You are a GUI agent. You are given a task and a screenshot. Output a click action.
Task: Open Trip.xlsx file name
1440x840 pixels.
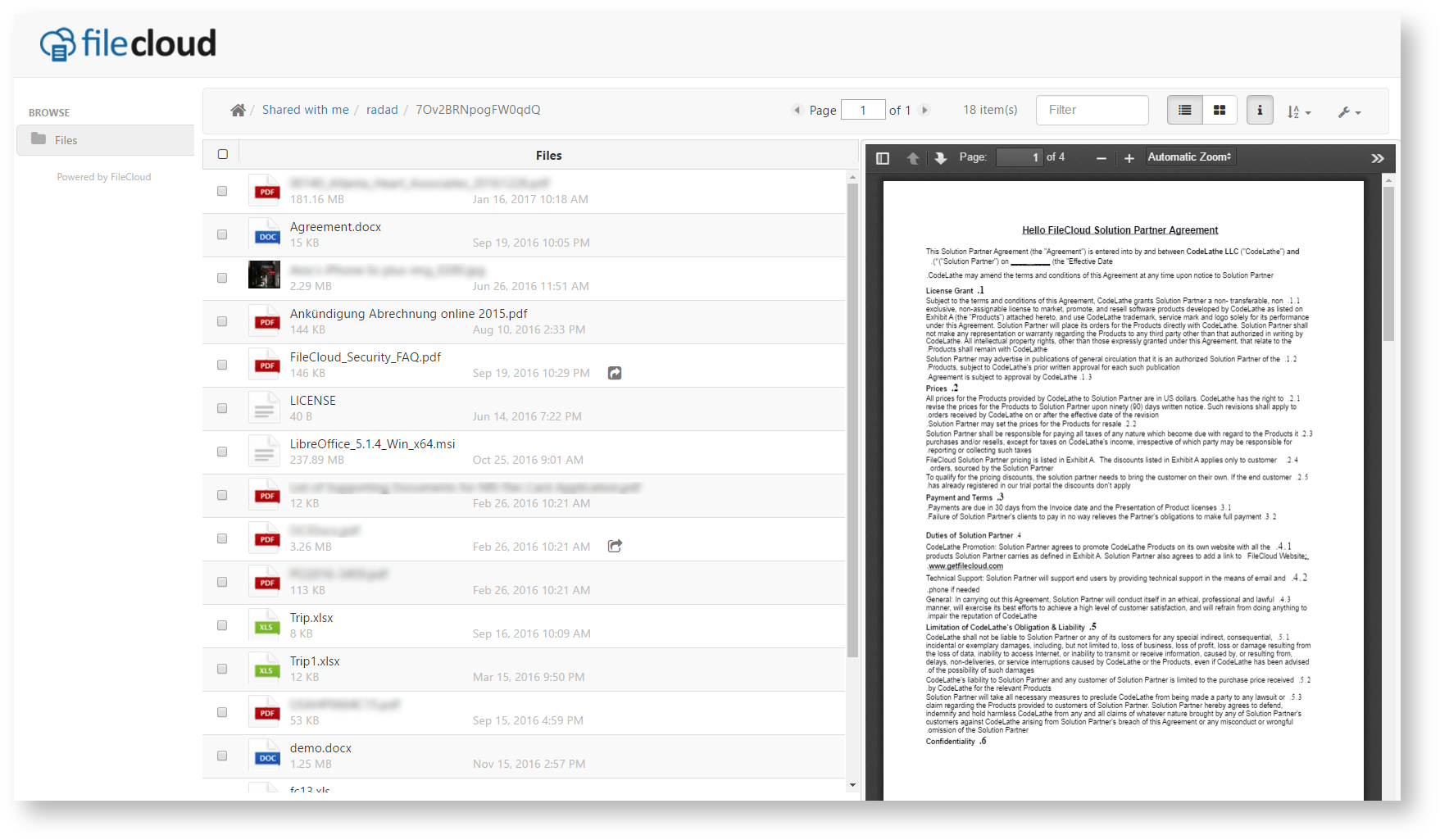click(x=311, y=618)
